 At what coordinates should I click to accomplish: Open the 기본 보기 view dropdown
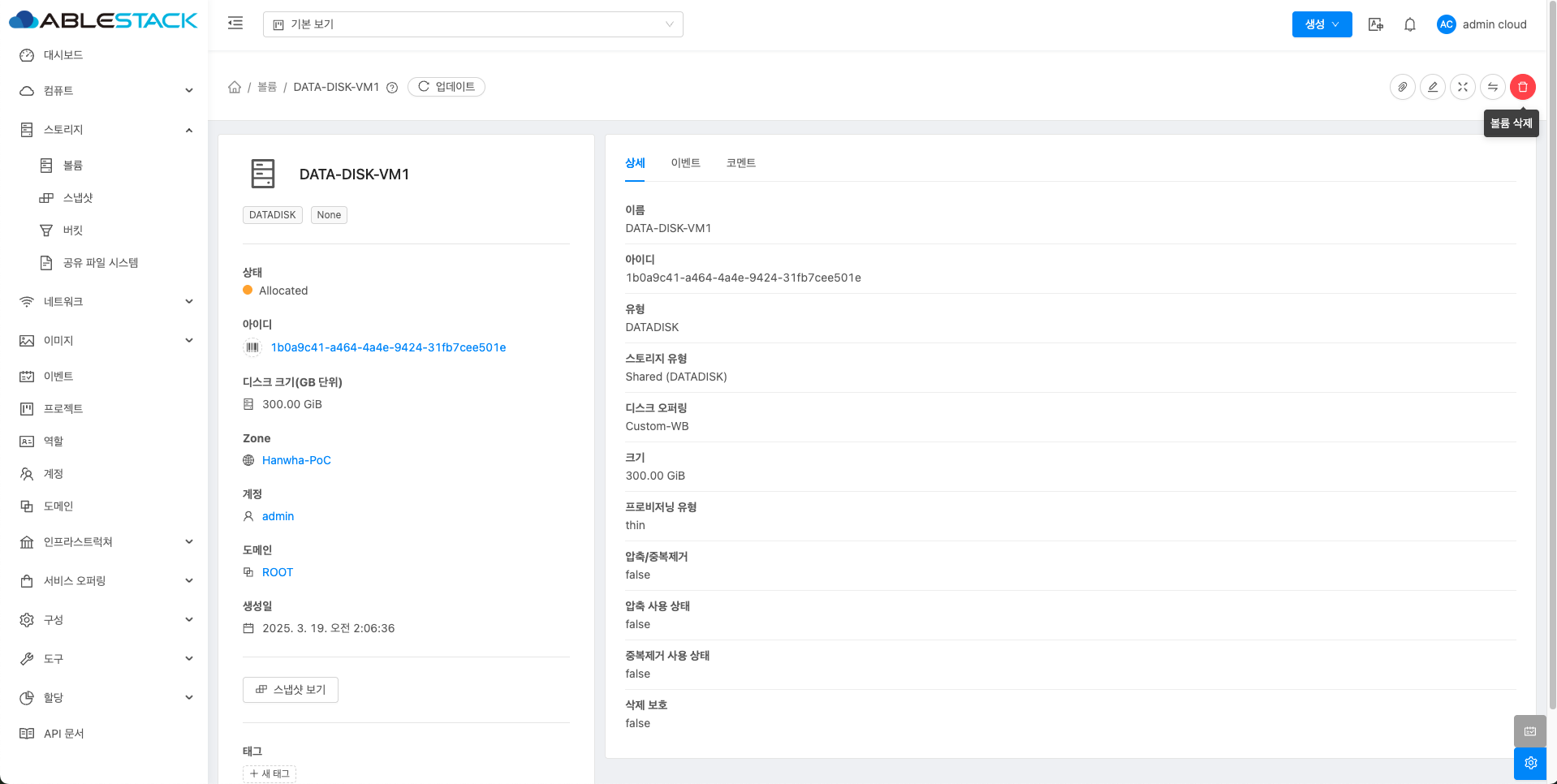(472, 24)
